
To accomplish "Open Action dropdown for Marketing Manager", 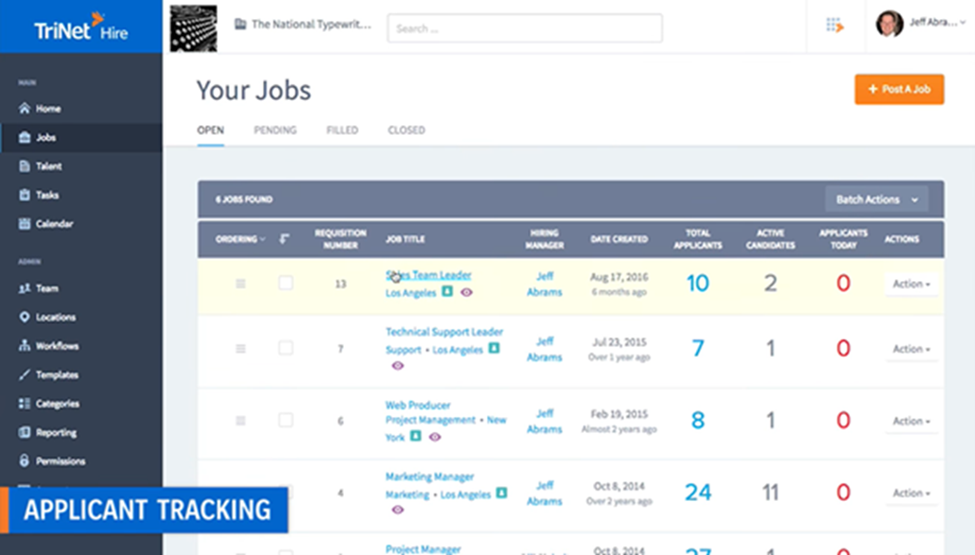I will 912,493.
